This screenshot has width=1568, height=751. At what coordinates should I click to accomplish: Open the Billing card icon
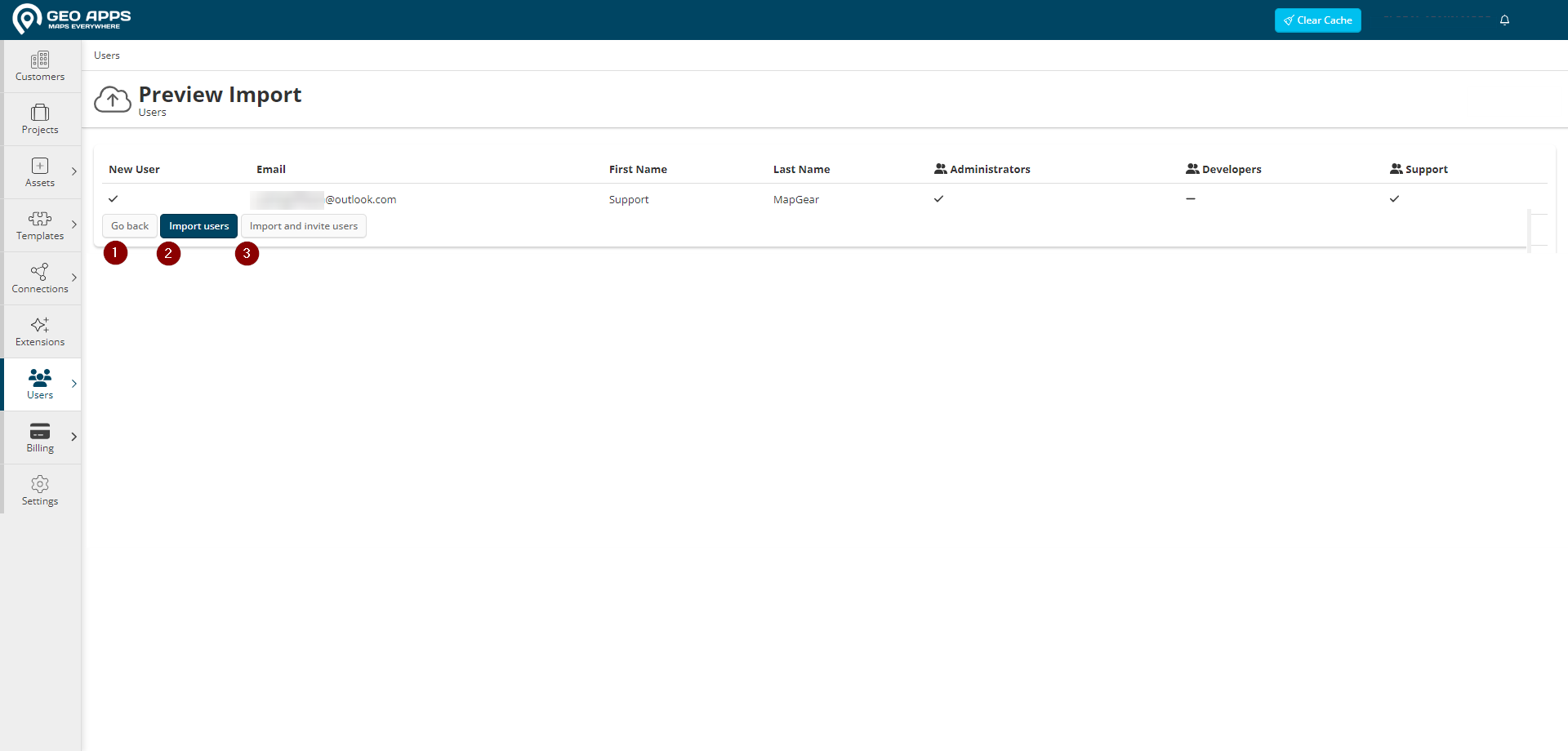[40, 431]
